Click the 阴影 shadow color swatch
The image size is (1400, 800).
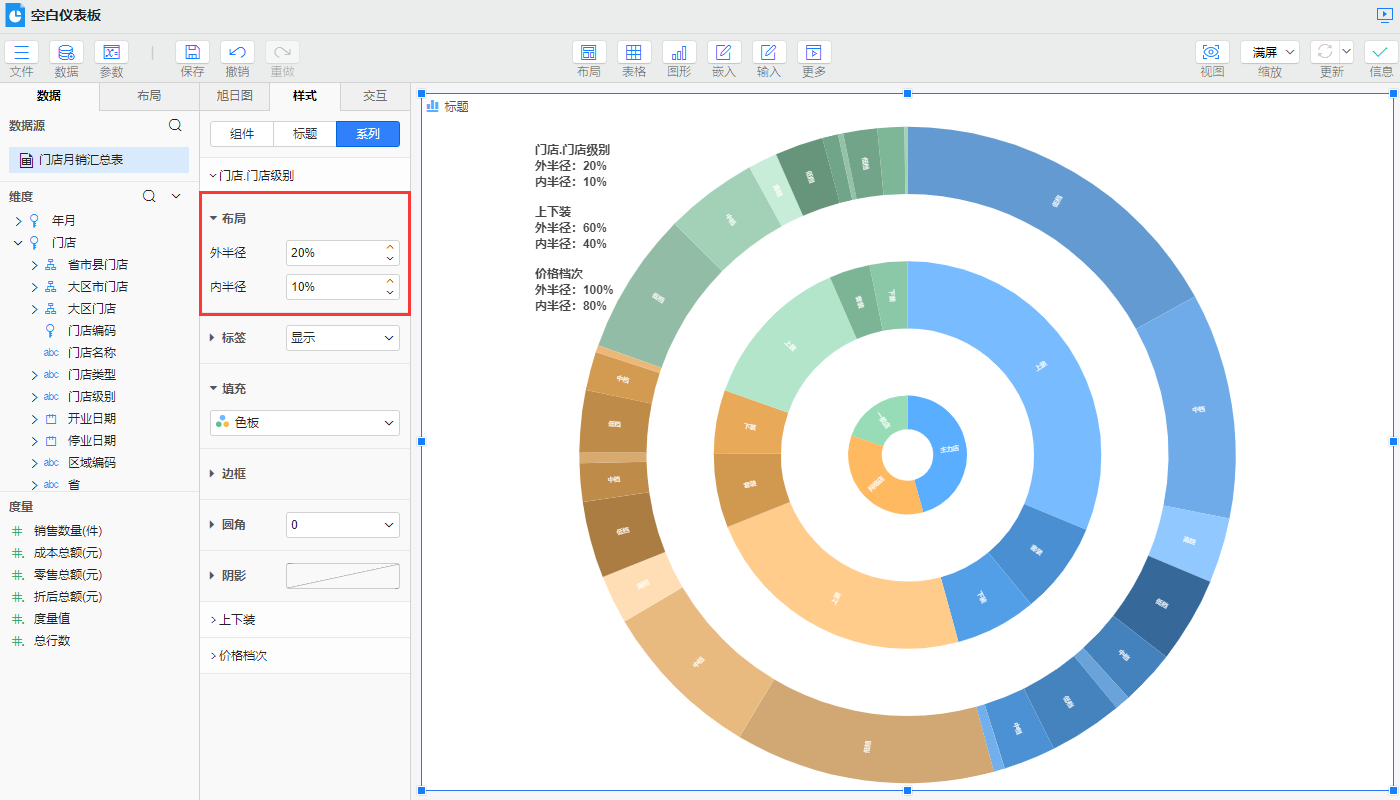click(342, 576)
